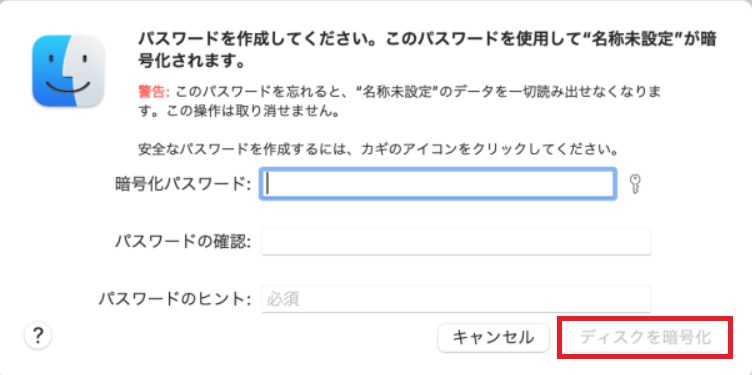Open the password assistant key icon
This screenshot has height=375, width=752.
[x=635, y=184]
